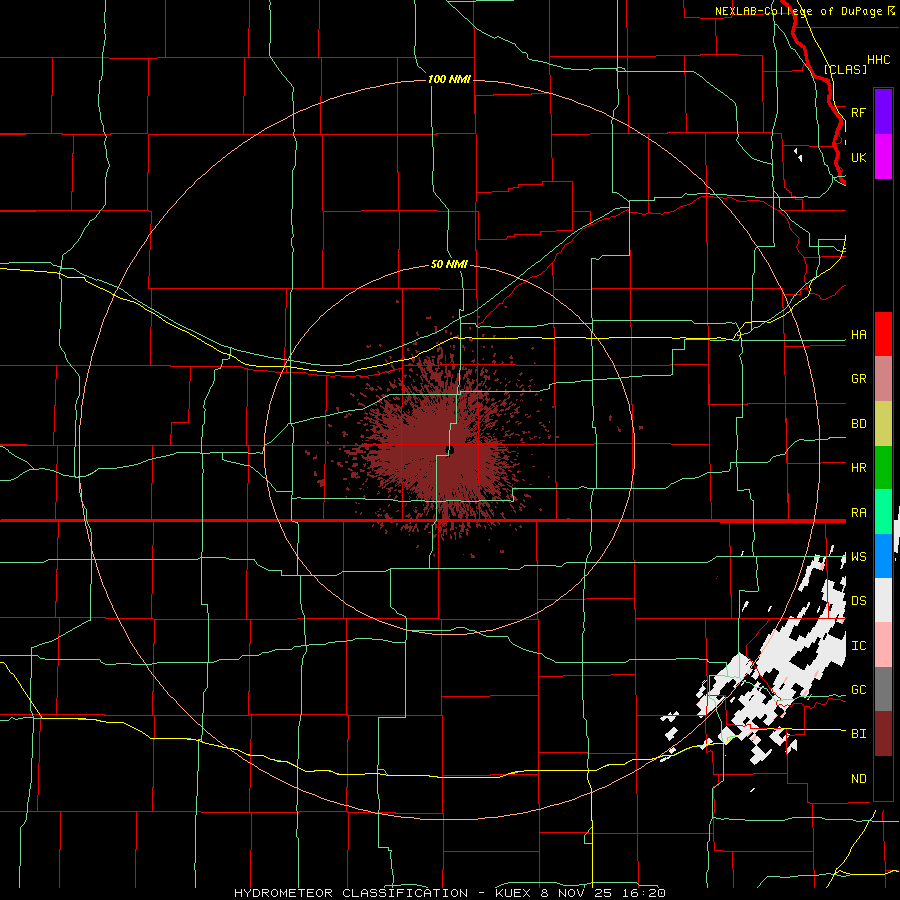Select the yellow BD legend swatch
The image size is (900, 900).
(883, 423)
